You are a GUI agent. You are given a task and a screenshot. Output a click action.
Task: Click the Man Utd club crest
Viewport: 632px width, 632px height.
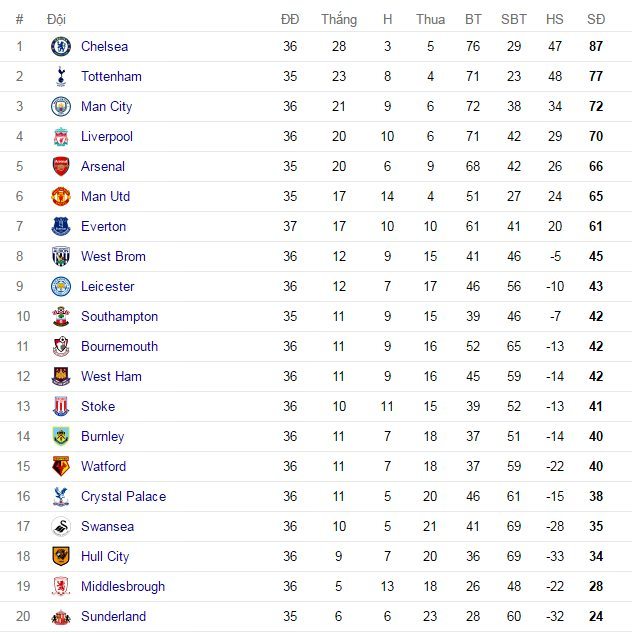[x=61, y=196]
